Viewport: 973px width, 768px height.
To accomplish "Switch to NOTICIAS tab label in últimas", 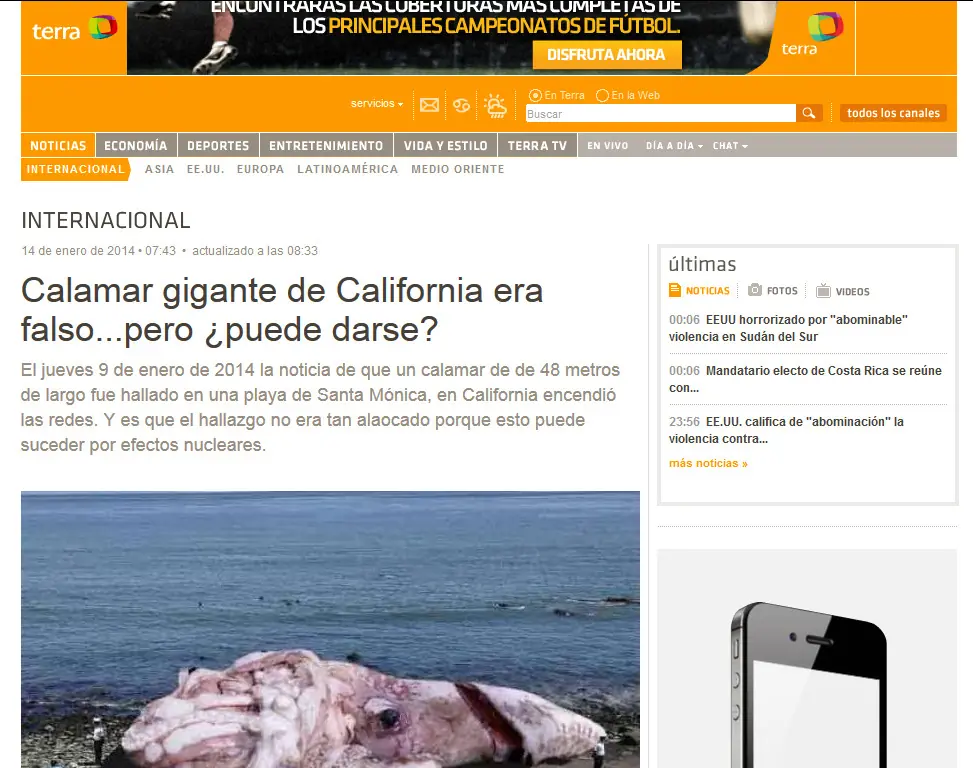I will click(707, 291).
